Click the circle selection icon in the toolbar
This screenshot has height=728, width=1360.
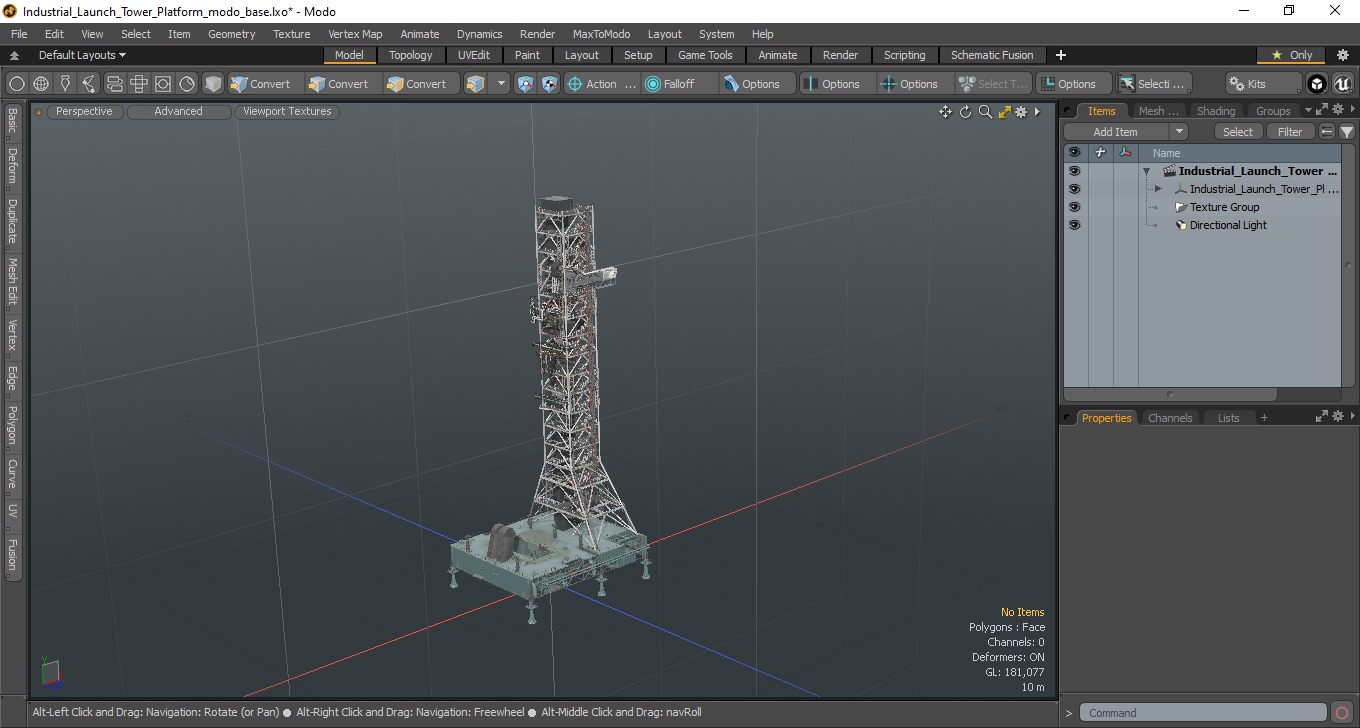tap(17, 84)
